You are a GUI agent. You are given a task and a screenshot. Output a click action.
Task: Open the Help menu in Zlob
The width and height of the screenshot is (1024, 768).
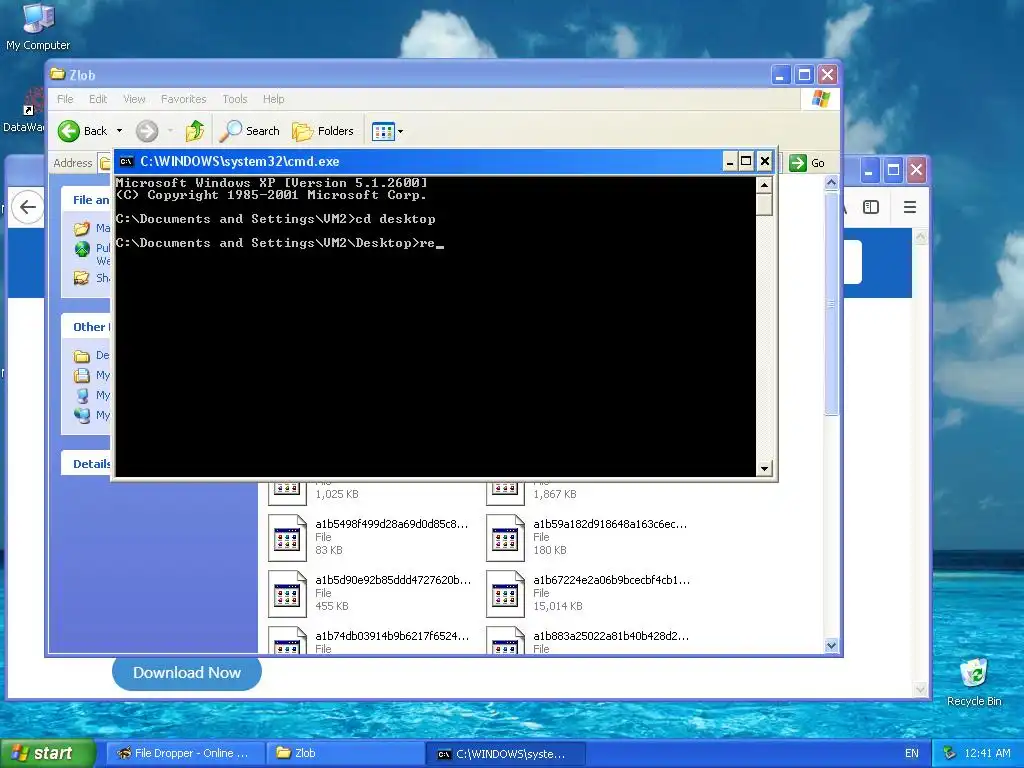(274, 99)
